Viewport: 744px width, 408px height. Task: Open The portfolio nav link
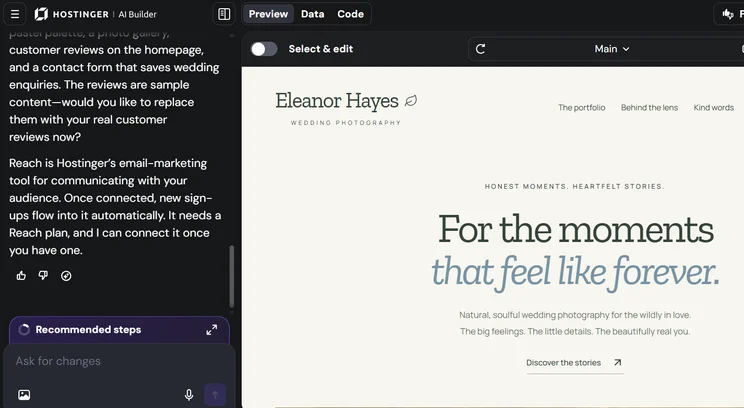pos(581,108)
